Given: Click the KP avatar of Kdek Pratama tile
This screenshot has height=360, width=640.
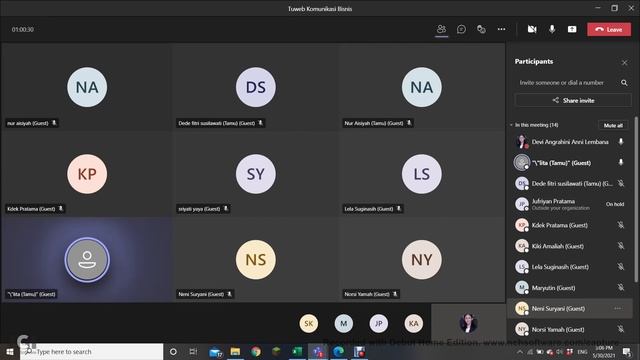Looking at the screenshot, I should point(87,174).
